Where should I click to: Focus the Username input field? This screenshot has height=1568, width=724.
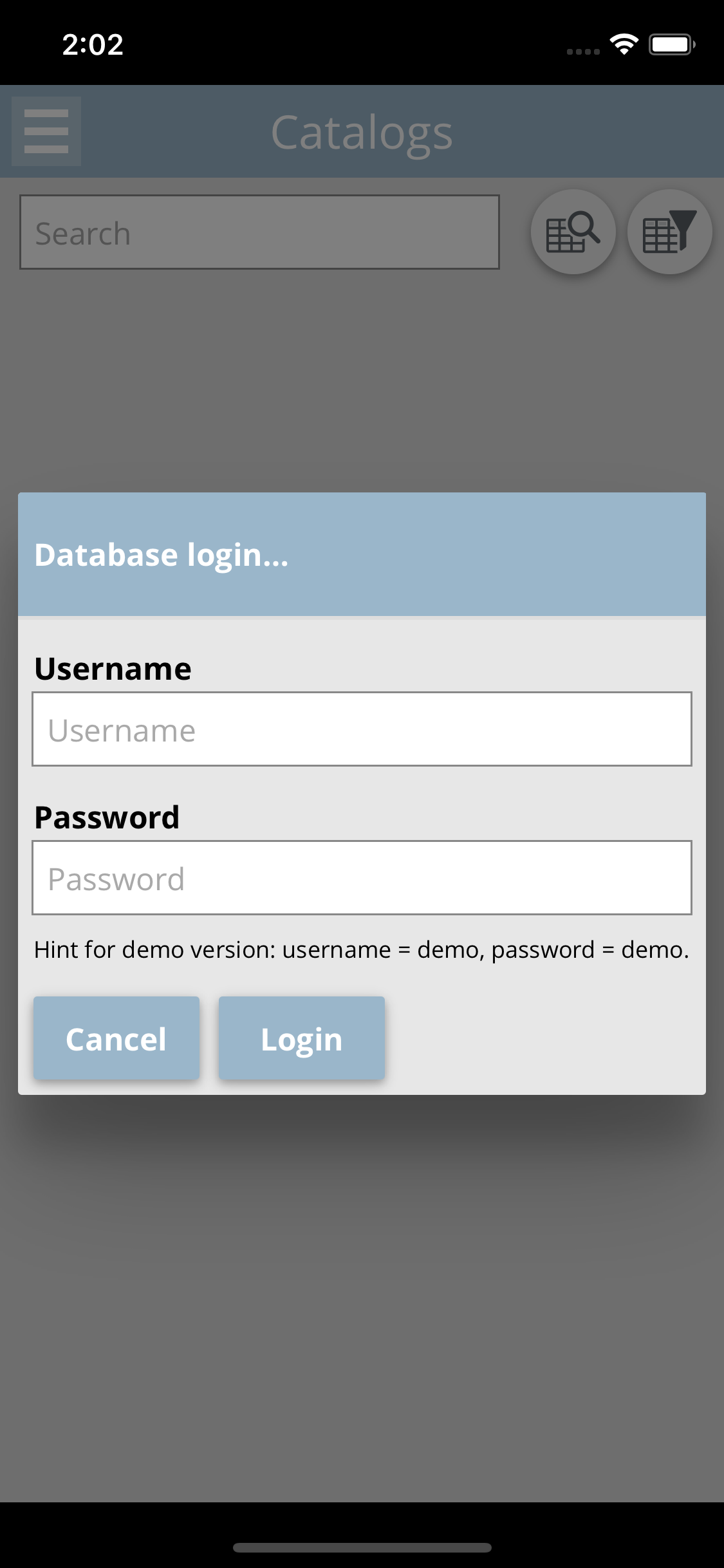(362, 729)
